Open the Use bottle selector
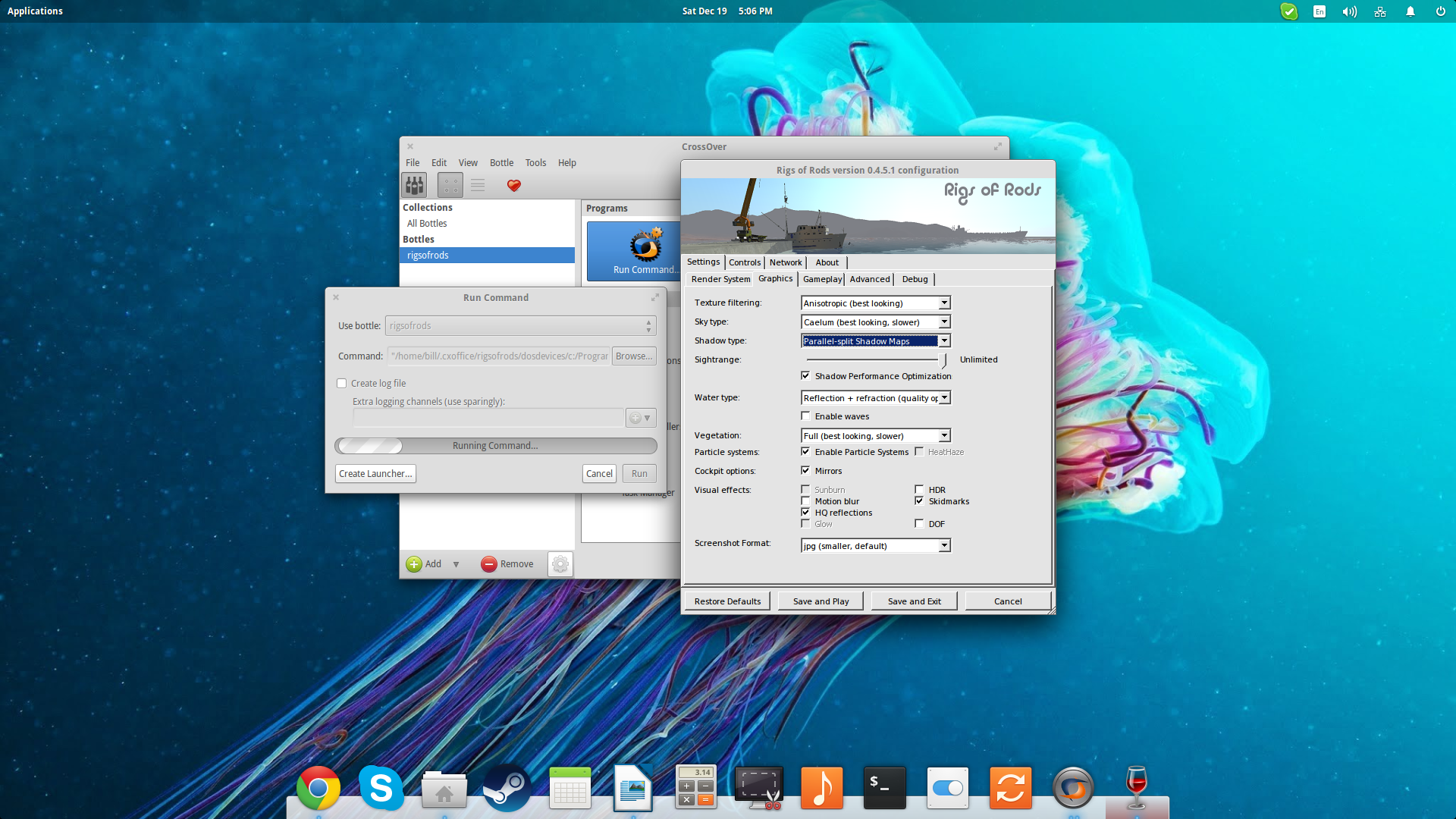 (x=520, y=326)
